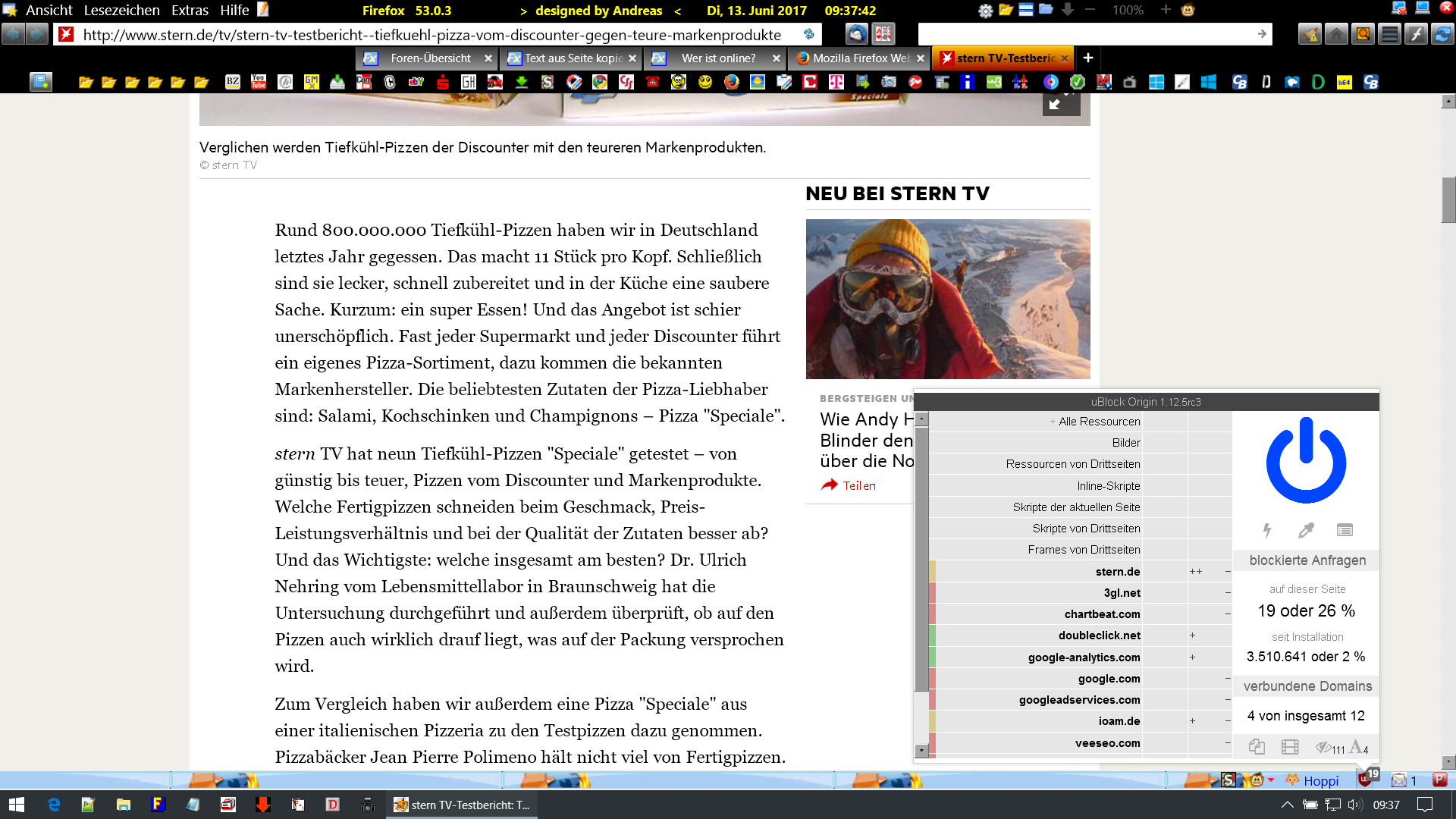Expand Alle Ressourcen row in uBlock

1053,422
